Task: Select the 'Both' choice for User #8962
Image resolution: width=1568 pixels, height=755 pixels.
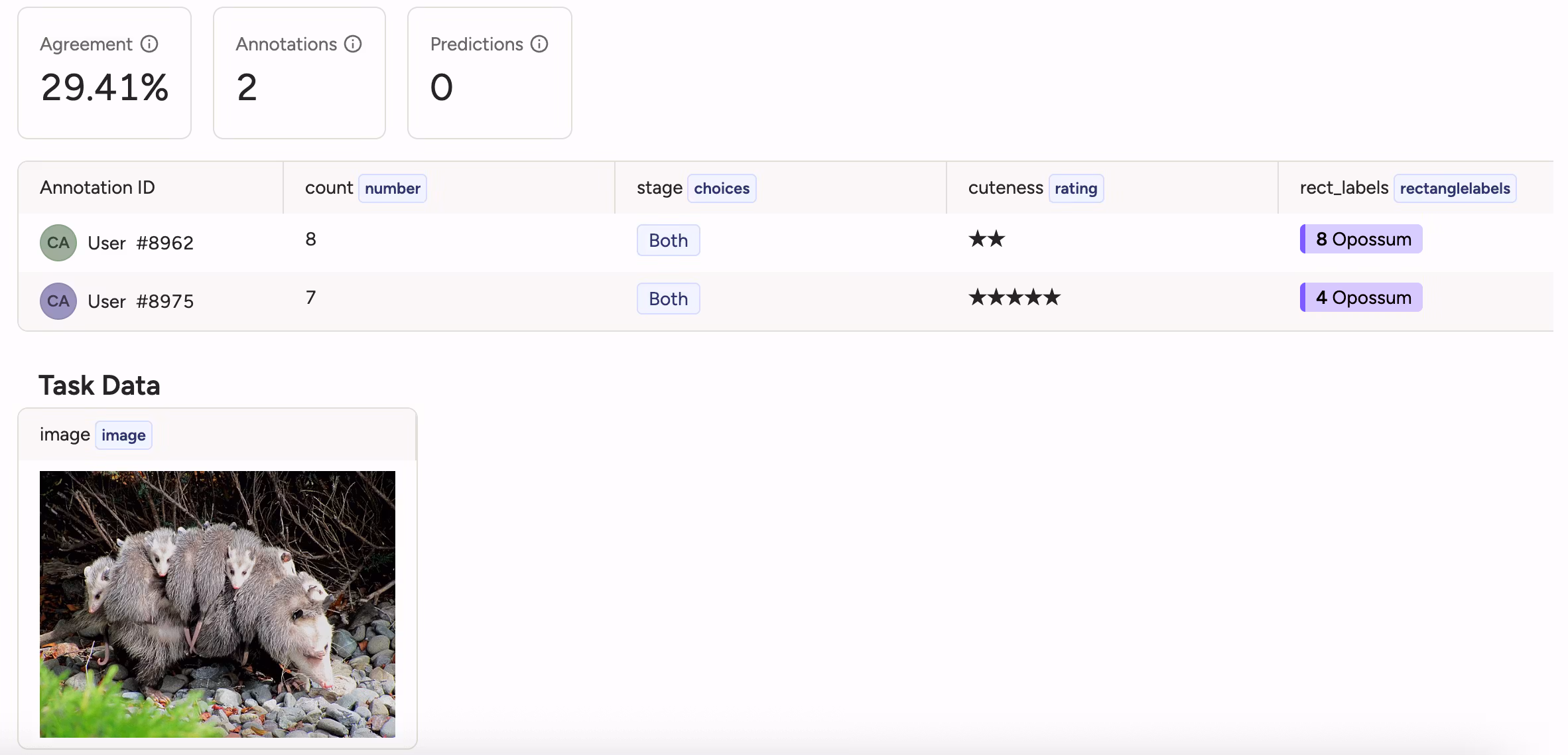Action: pos(667,240)
